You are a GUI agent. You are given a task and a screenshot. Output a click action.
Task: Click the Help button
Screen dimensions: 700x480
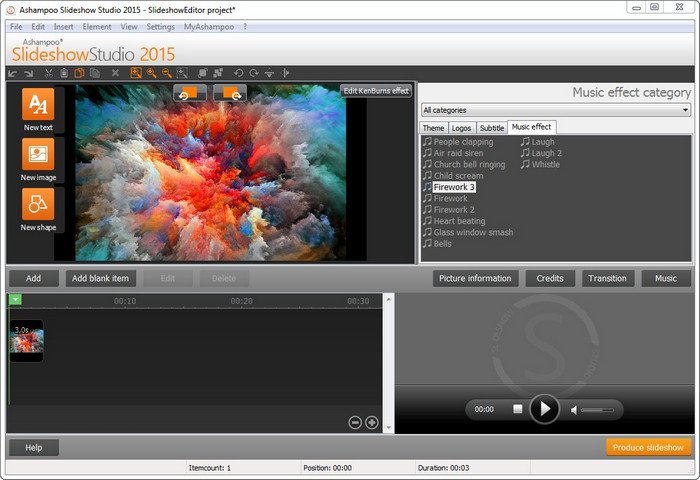click(x=33, y=447)
